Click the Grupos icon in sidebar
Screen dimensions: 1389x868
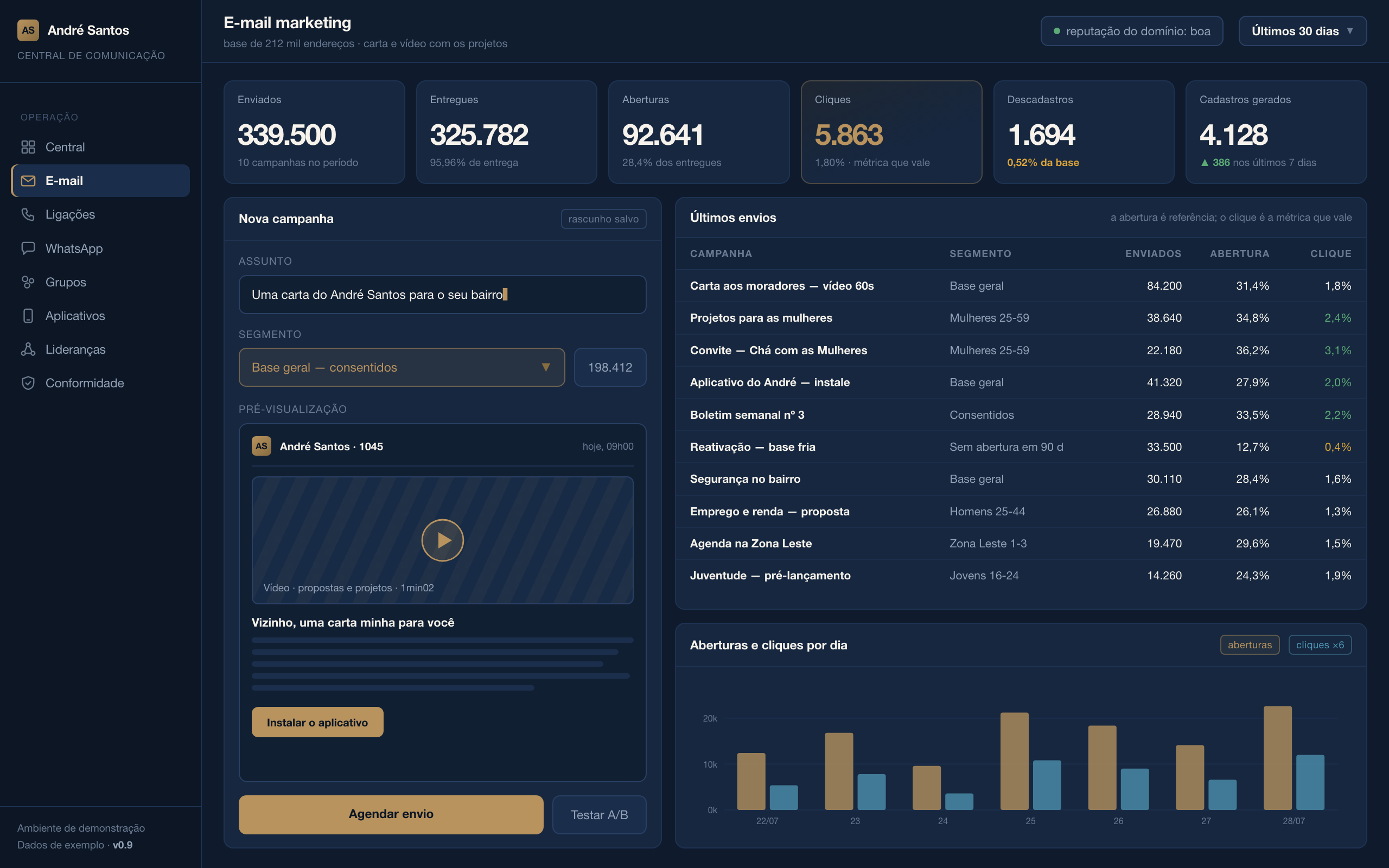click(x=28, y=282)
